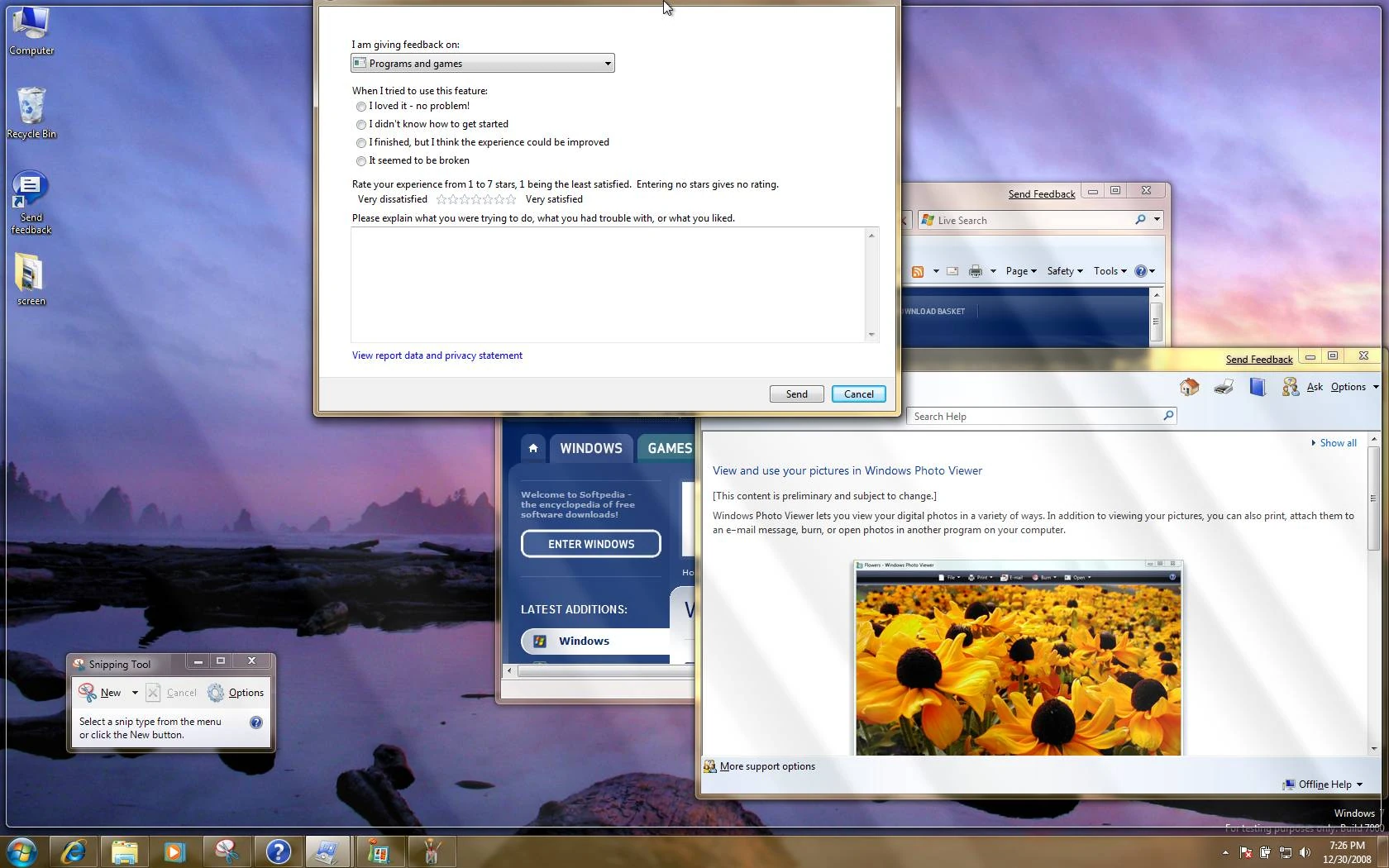
Task: Open the Windows Start orb
Action: pos(21,851)
